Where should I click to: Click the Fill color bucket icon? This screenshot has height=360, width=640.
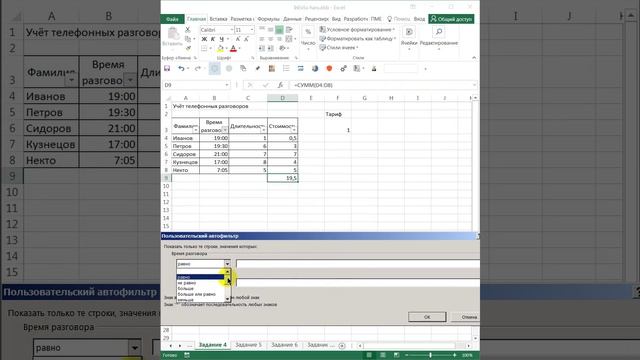[x=220, y=49]
